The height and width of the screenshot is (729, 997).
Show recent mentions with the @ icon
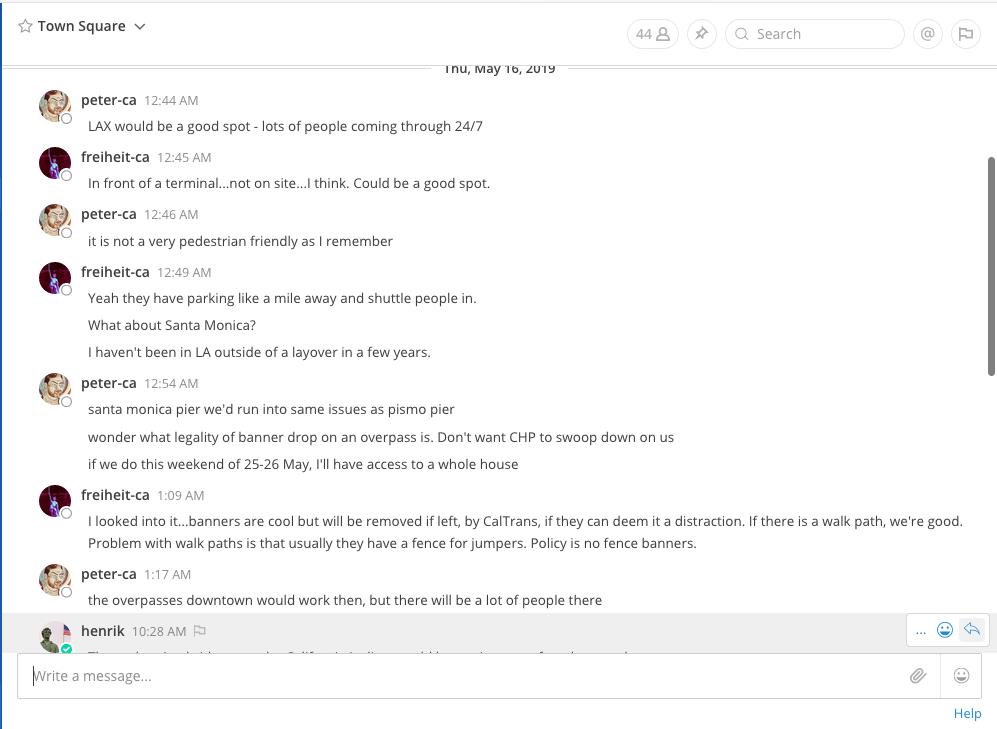pos(928,34)
